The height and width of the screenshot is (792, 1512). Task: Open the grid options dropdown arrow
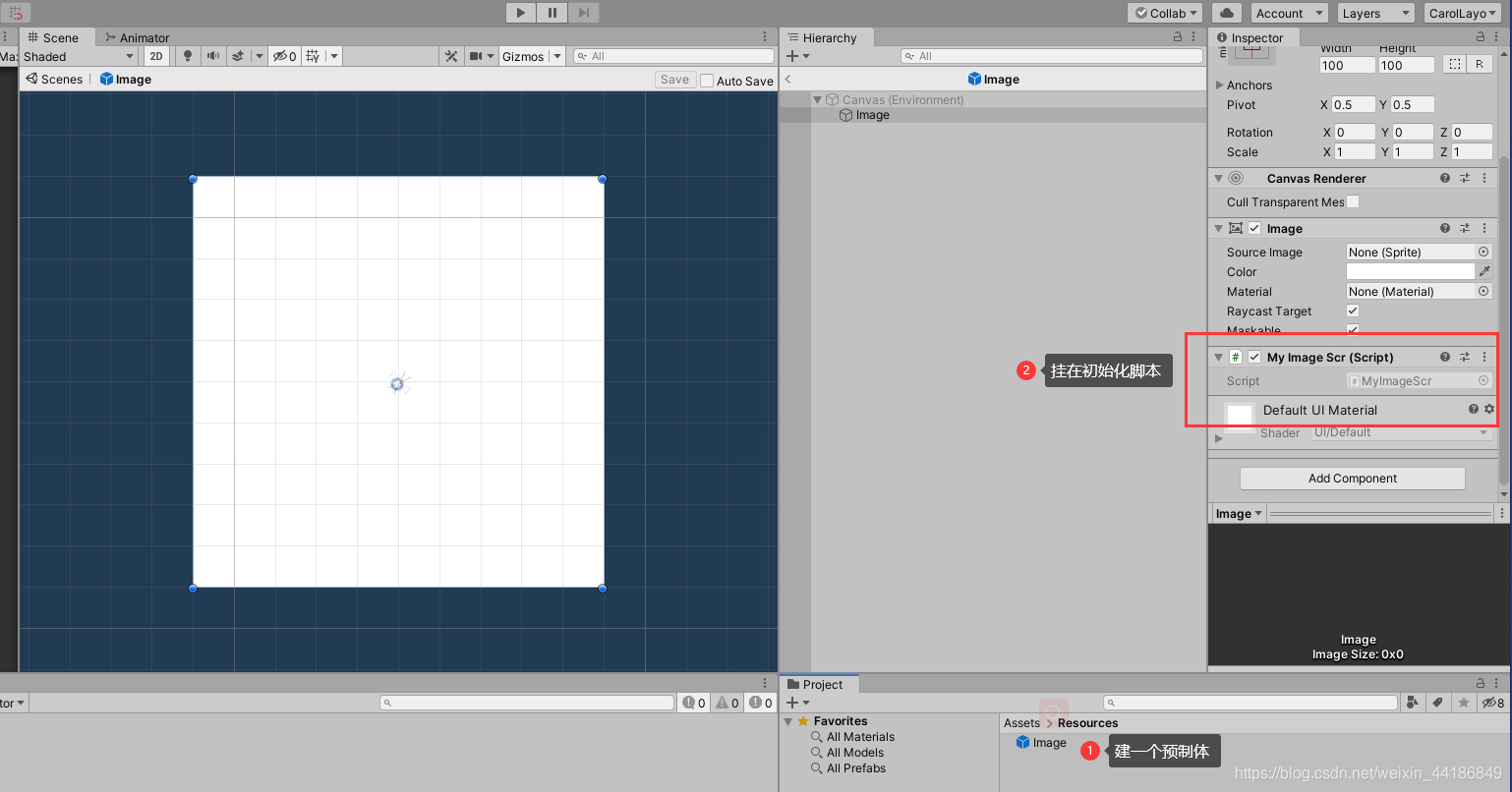tap(334, 56)
